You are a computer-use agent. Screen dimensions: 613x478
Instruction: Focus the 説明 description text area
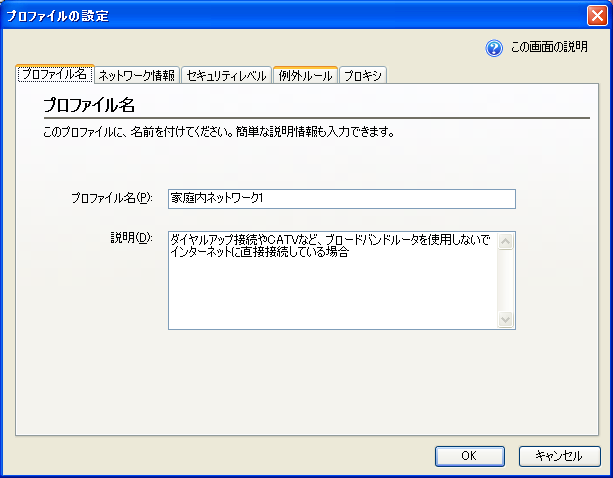(332, 279)
